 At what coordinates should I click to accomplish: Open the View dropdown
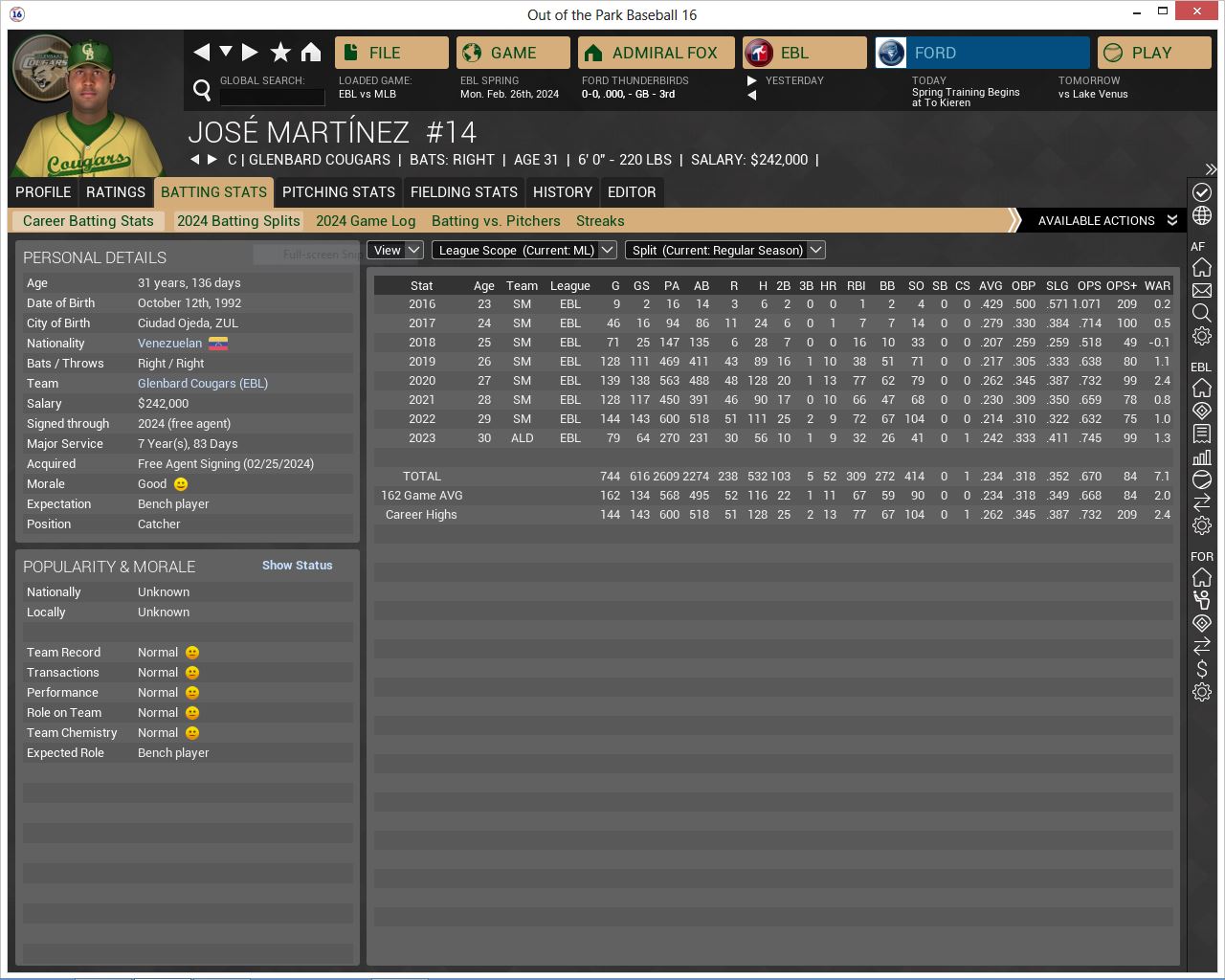(x=394, y=250)
